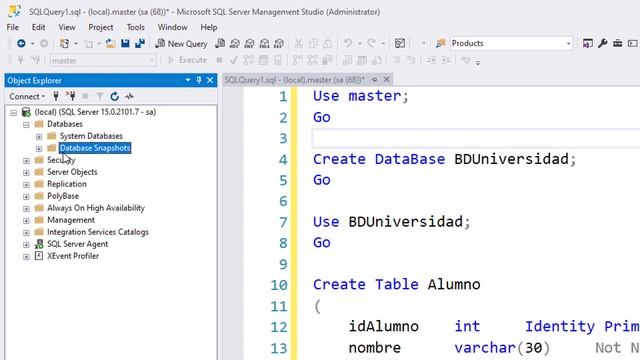Refresh the Object Explorer tree
Image resolution: width=640 pixels, height=360 pixels.
point(115,96)
